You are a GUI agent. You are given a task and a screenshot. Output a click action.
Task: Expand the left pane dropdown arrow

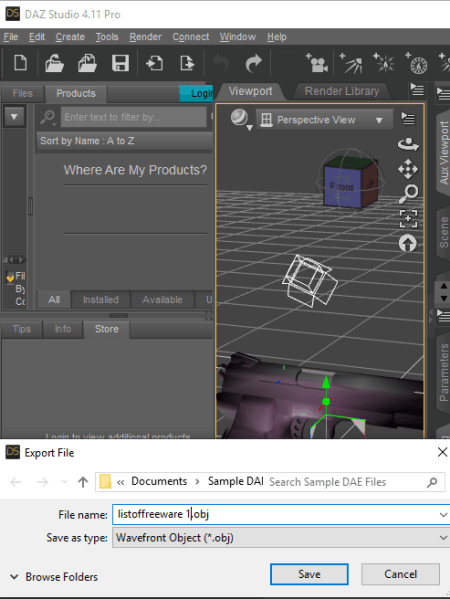tap(14, 117)
